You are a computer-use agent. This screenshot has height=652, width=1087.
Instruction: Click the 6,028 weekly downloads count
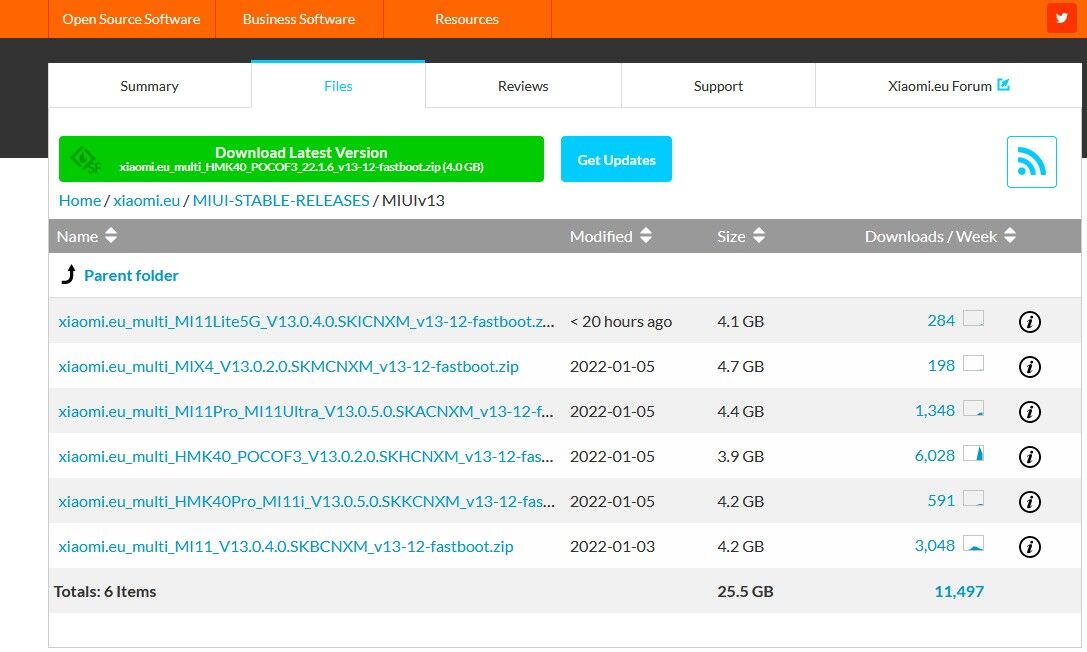(x=934, y=455)
